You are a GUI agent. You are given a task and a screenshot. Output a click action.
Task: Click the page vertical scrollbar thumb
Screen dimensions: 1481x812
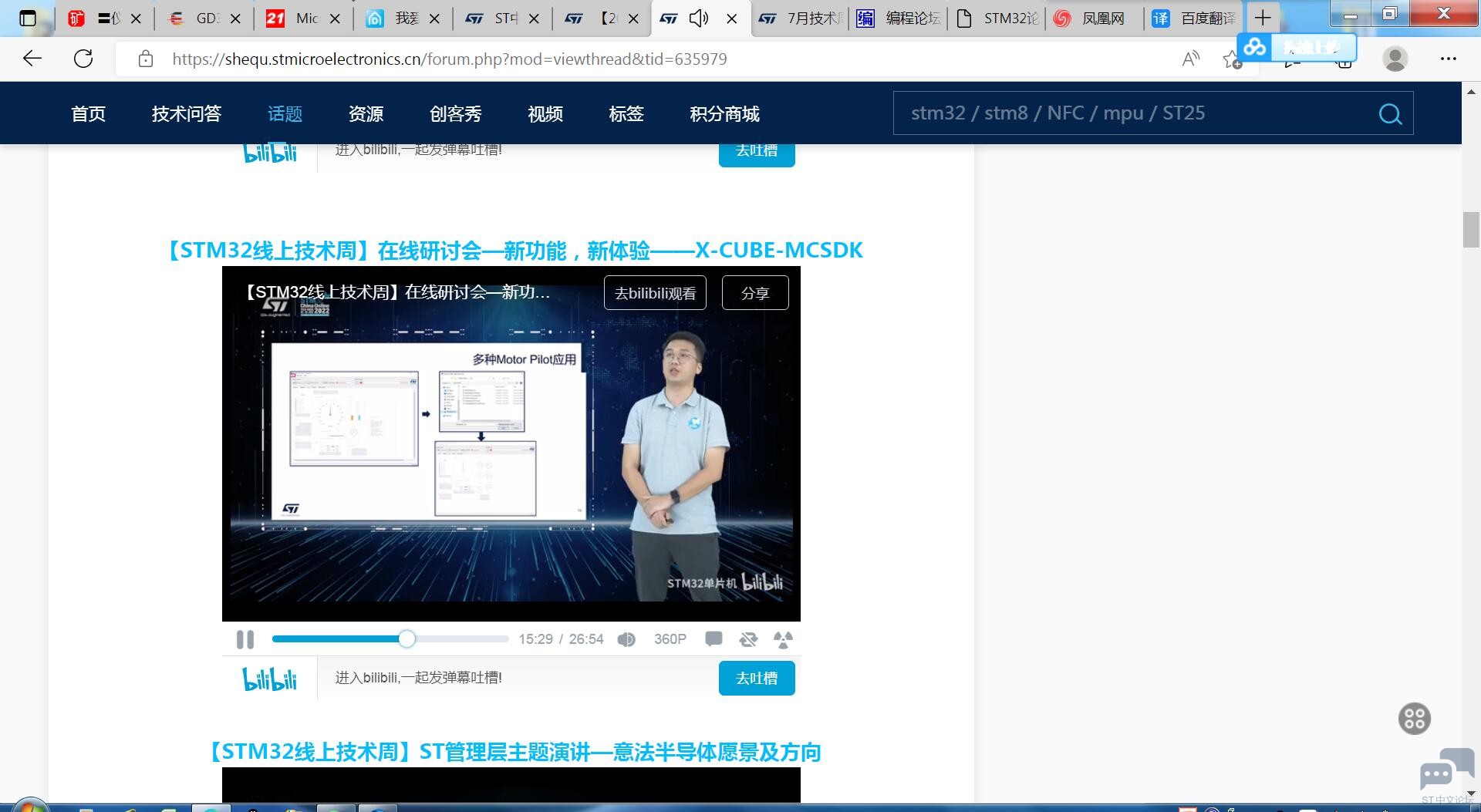pos(1471,229)
